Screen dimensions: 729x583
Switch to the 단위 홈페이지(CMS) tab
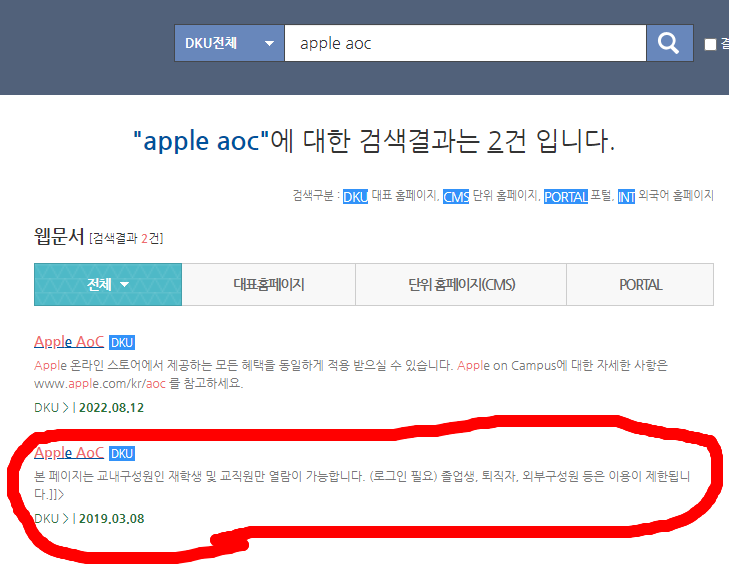tap(461, 285)
